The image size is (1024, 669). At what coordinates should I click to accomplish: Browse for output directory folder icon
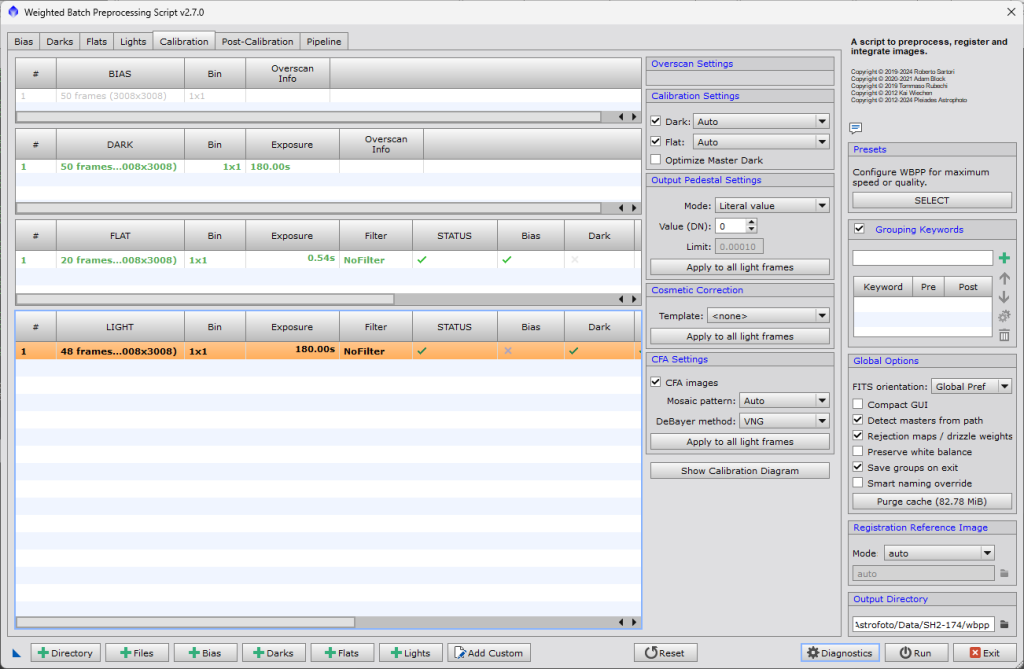1004,624
